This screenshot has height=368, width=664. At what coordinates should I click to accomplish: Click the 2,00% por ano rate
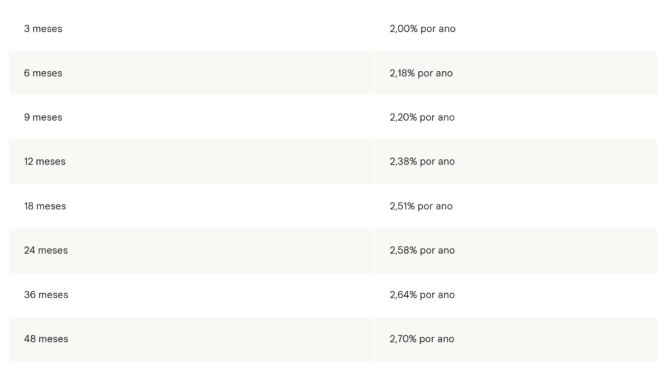[x=423, y=29]
